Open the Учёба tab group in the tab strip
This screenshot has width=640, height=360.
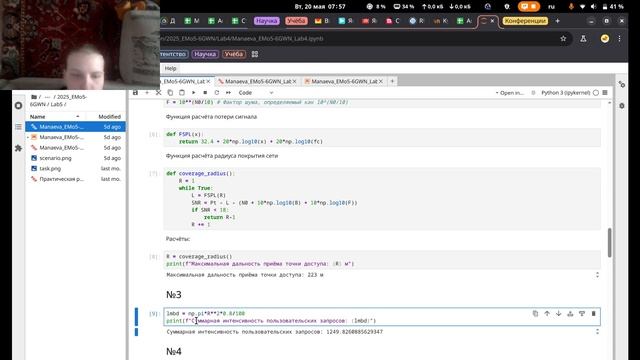pyautogui.click(x=296, y=21)
